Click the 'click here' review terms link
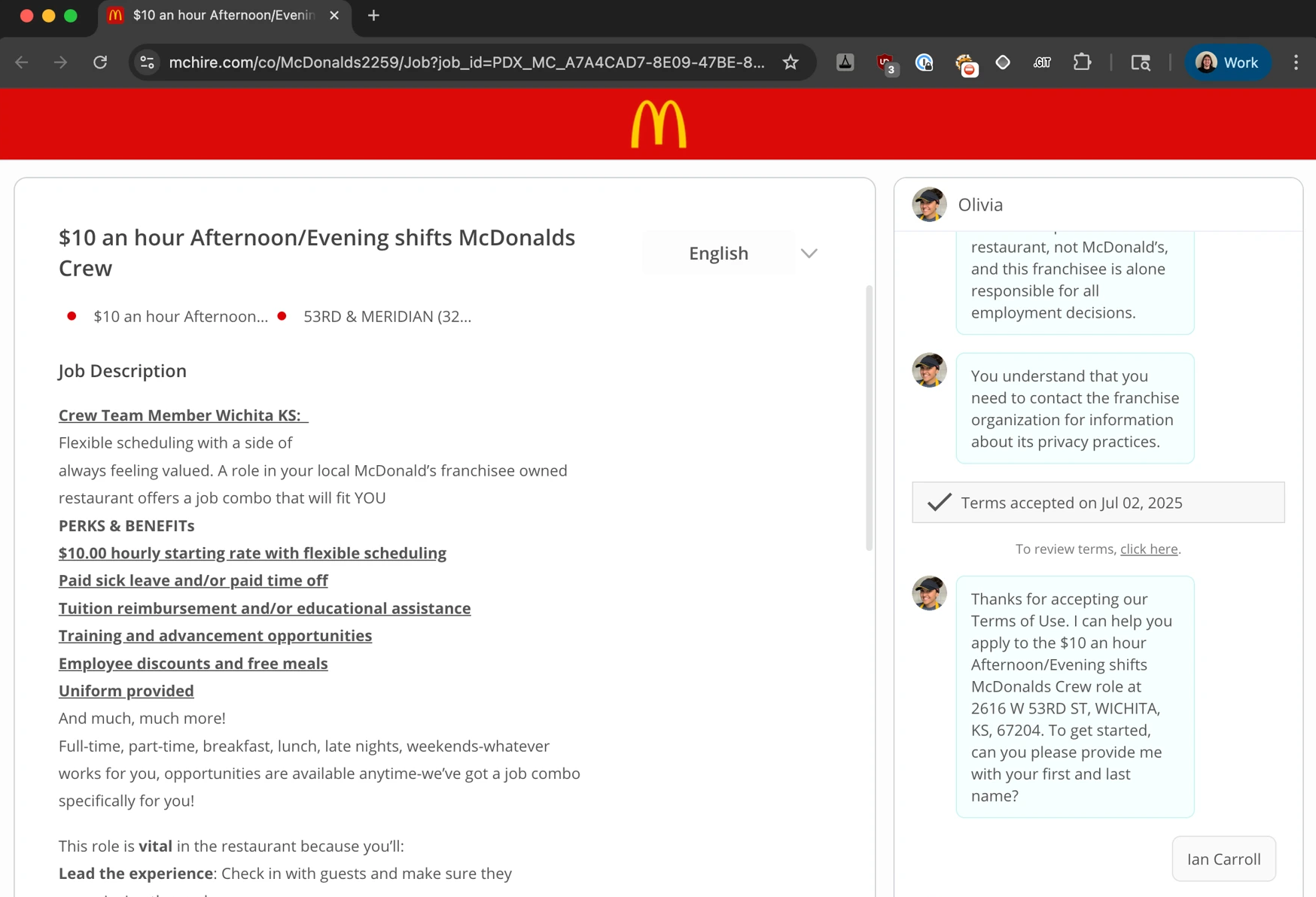1316x897 pixels. tap(1149, 549)
